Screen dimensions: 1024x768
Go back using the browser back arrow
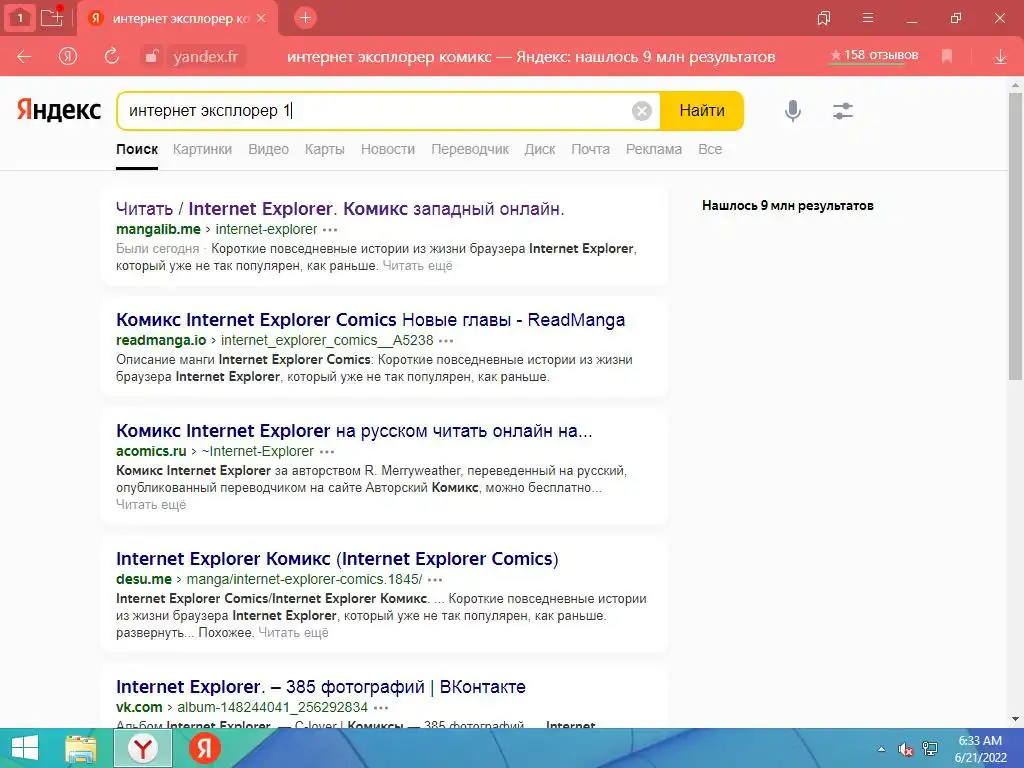click(x=24, y=57)
